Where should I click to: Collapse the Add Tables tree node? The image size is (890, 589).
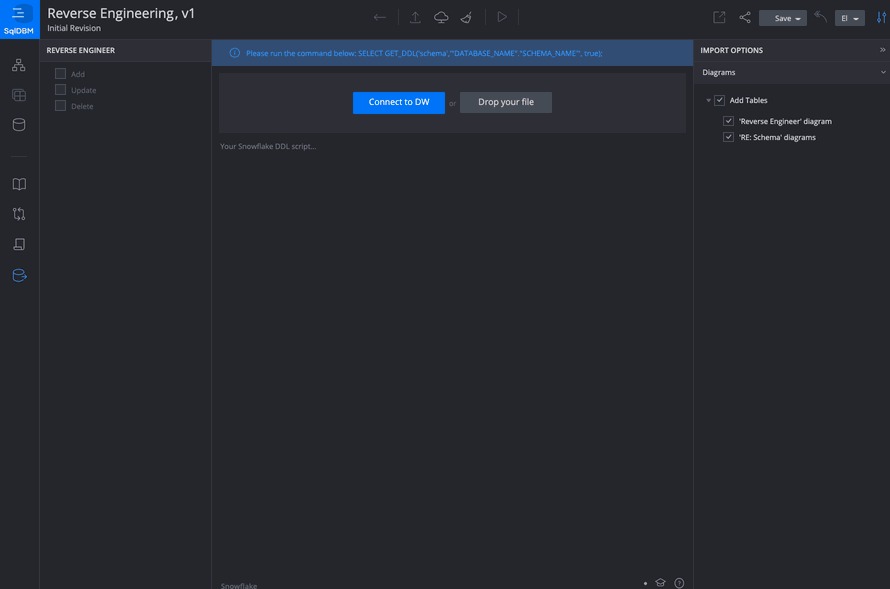click(709, 100)
